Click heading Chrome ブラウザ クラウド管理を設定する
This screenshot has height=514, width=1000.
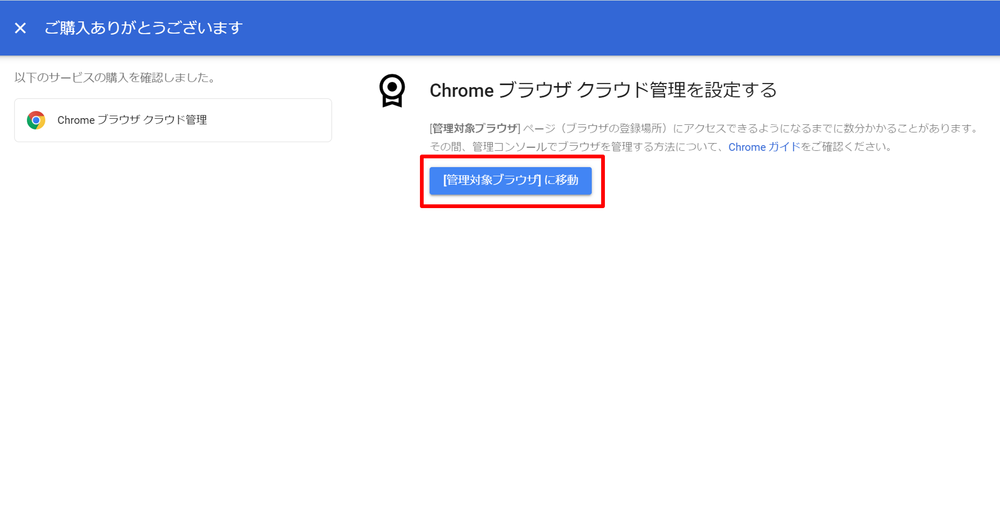pos(603,90)
